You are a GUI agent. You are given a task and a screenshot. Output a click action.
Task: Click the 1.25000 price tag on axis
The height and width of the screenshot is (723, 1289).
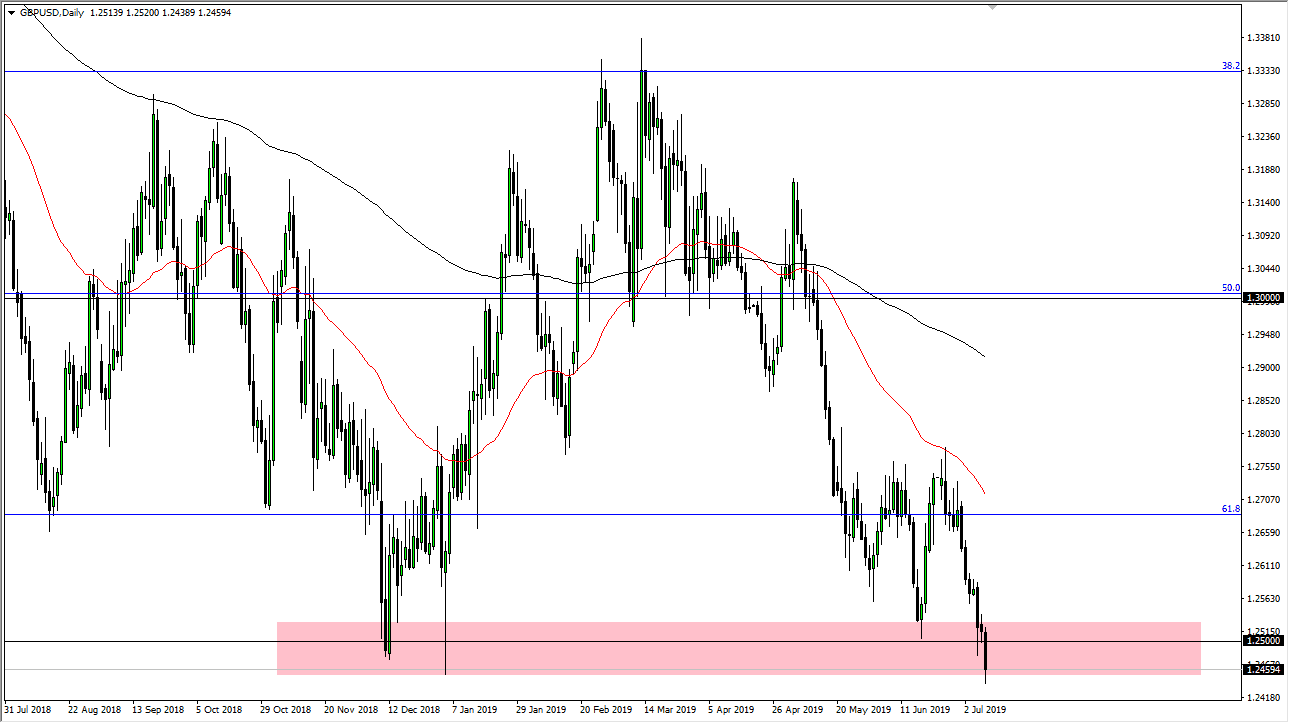1264,641
